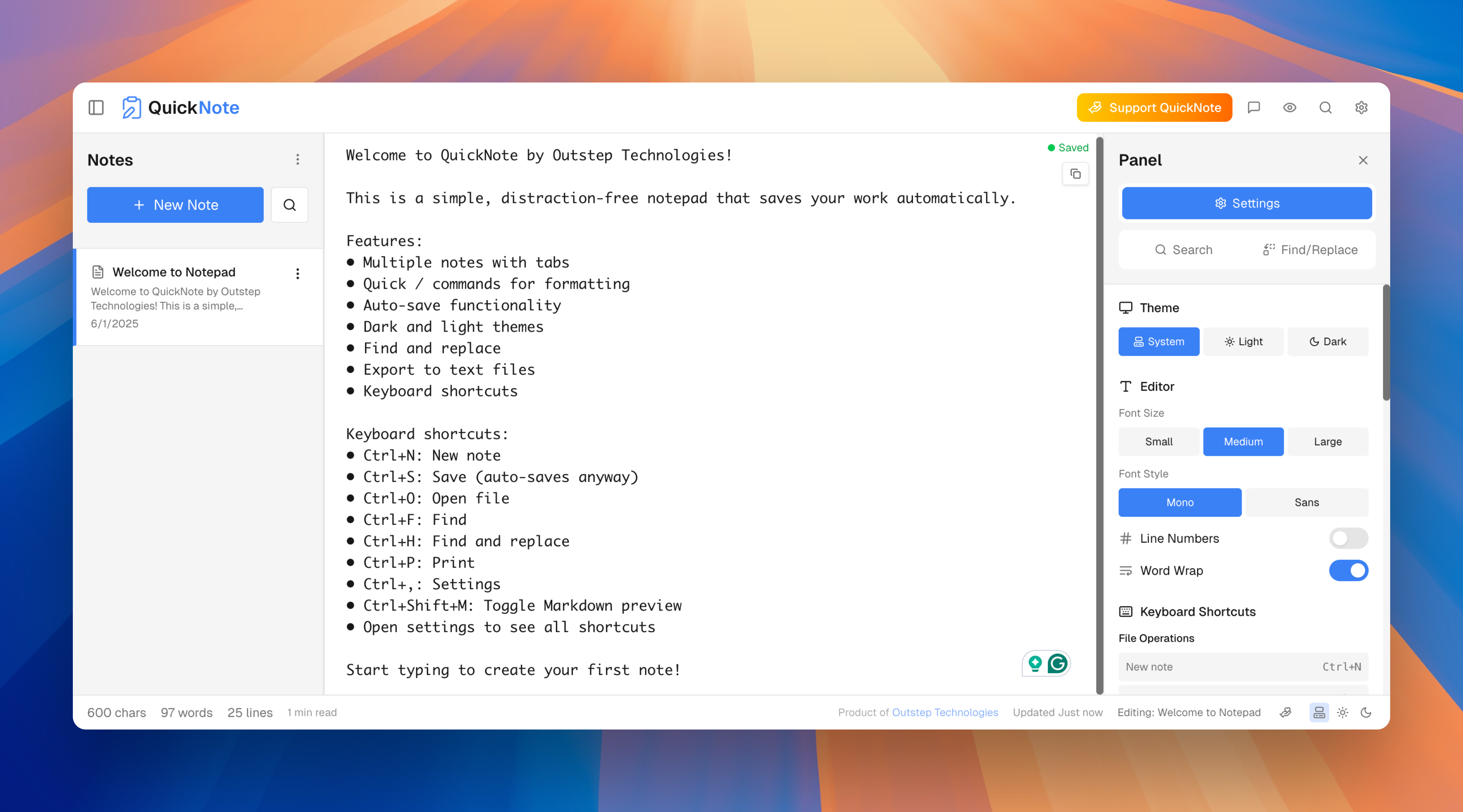Open the Welcome to Notepad note menu
The height and width of the screenshot is (812, 1463).
[298, 274]
